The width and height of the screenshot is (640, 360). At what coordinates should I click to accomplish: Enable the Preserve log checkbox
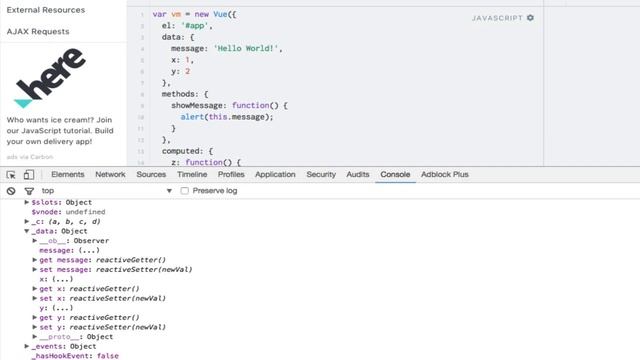pyautogui.click(x=184, y=191)
